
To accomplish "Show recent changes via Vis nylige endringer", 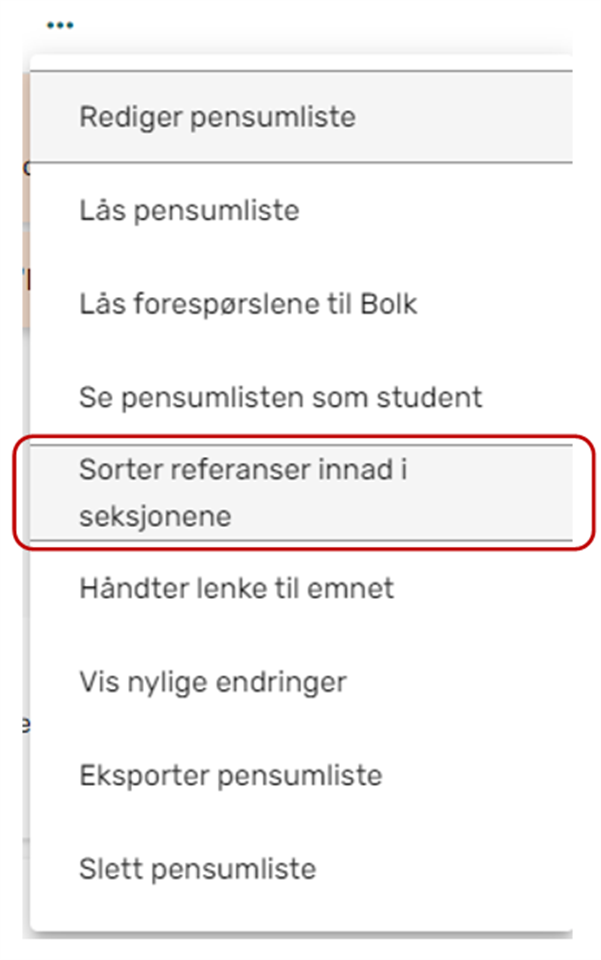I will pyautogui.click(x=212, y=682).
